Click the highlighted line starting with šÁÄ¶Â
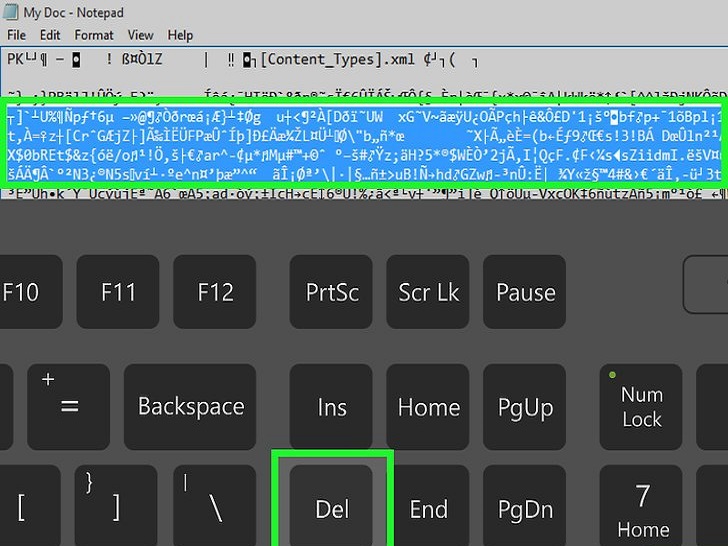728x546 pixels. 364,174
